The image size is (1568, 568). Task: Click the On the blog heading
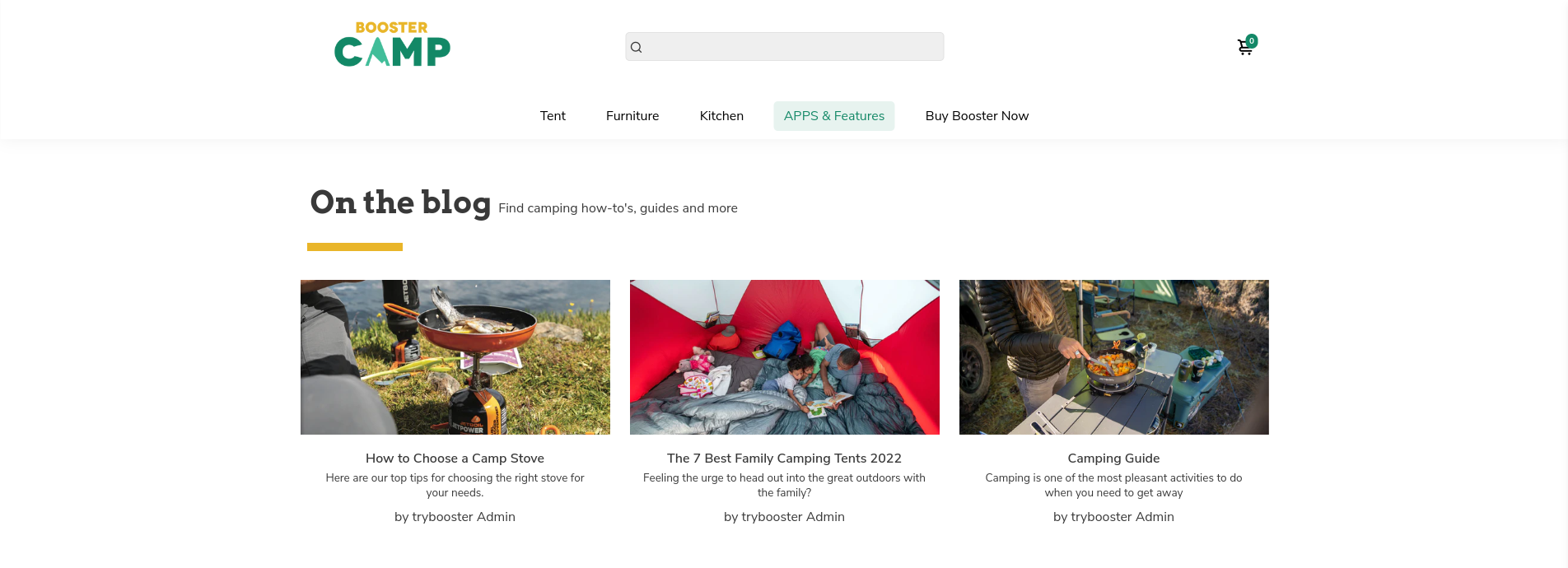pos(400,203)
